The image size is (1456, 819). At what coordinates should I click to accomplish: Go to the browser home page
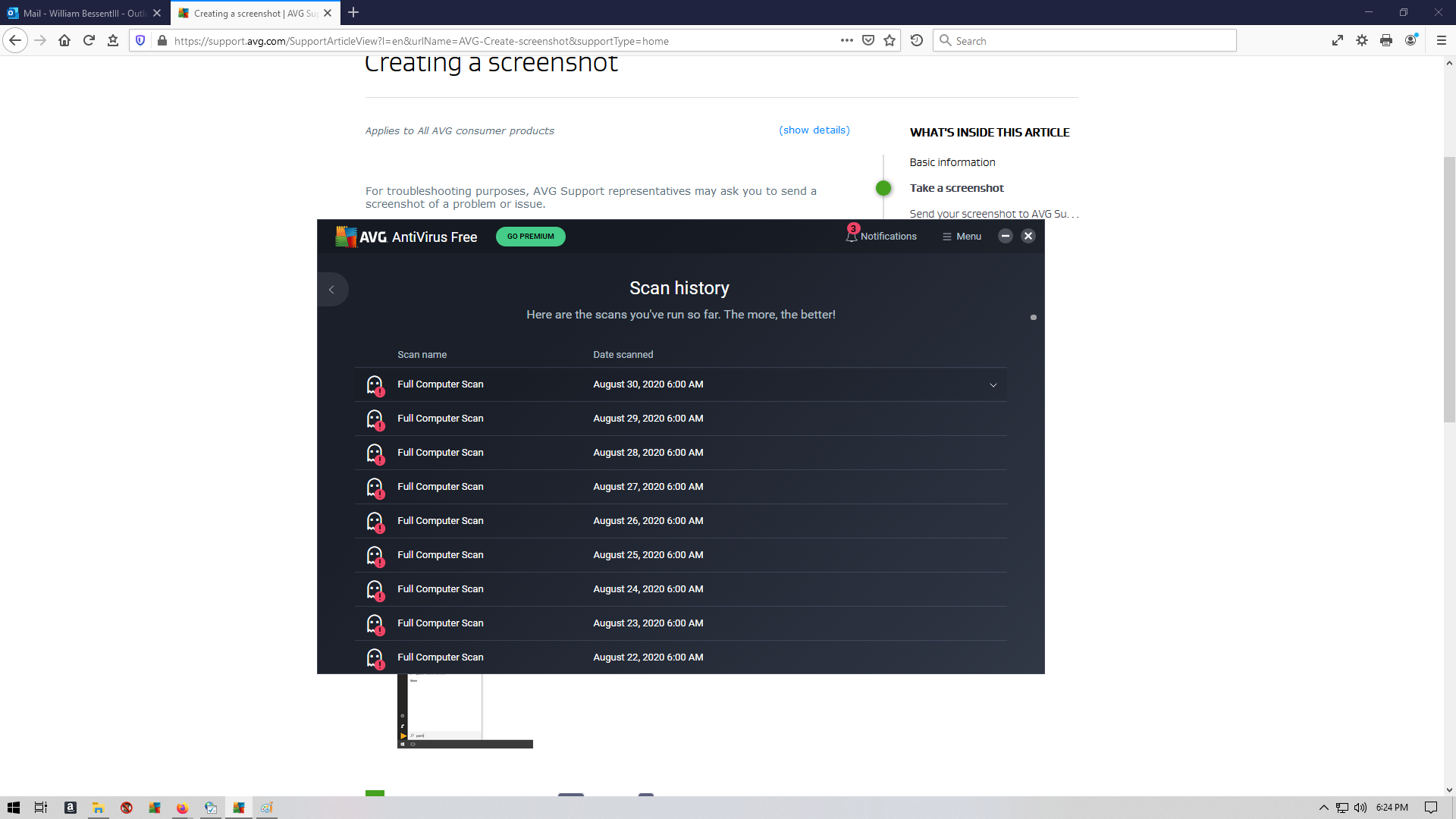(64, 40)
